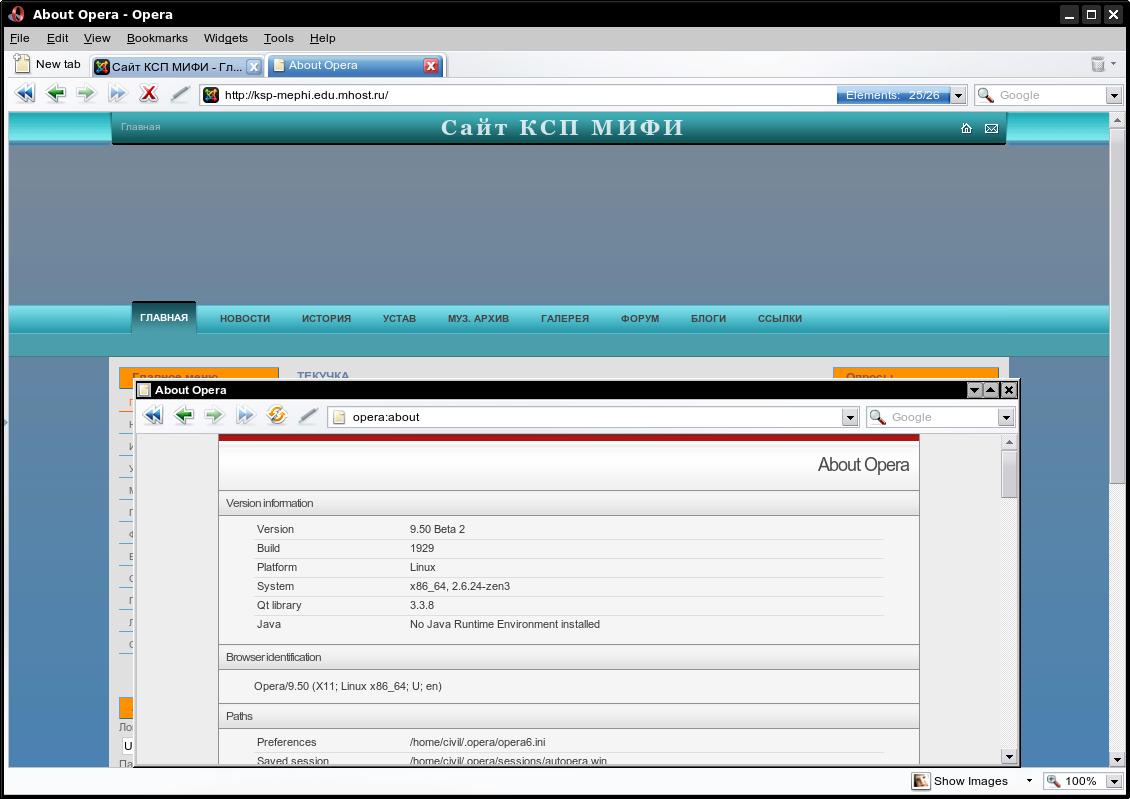Image resolution: width=1130 pixels, height=799 pixels.
Task: Click scroll down arrow in About Opera window
Action: coord(1009,756)
